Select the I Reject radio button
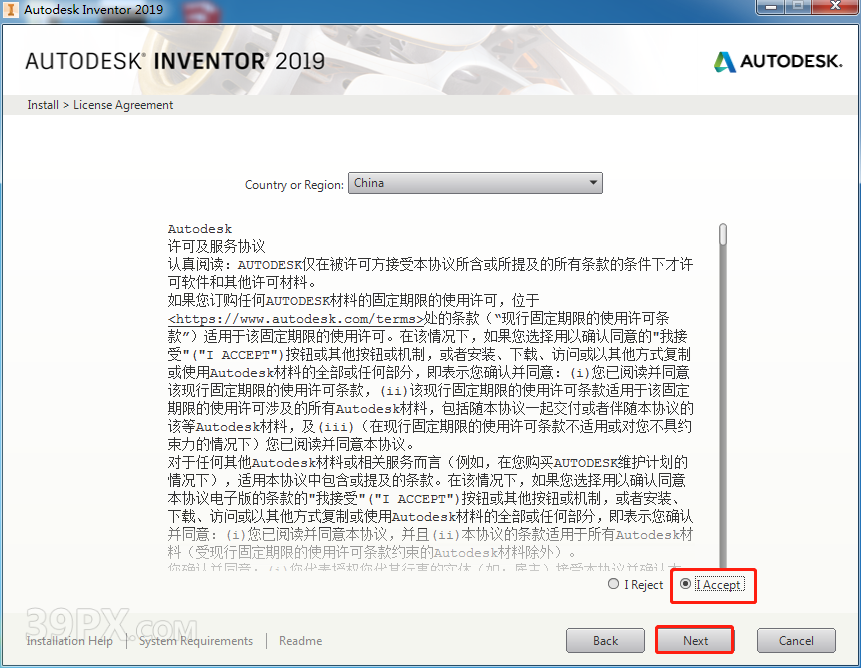Screen dimensions: 861x668 (x=613, y=584)
